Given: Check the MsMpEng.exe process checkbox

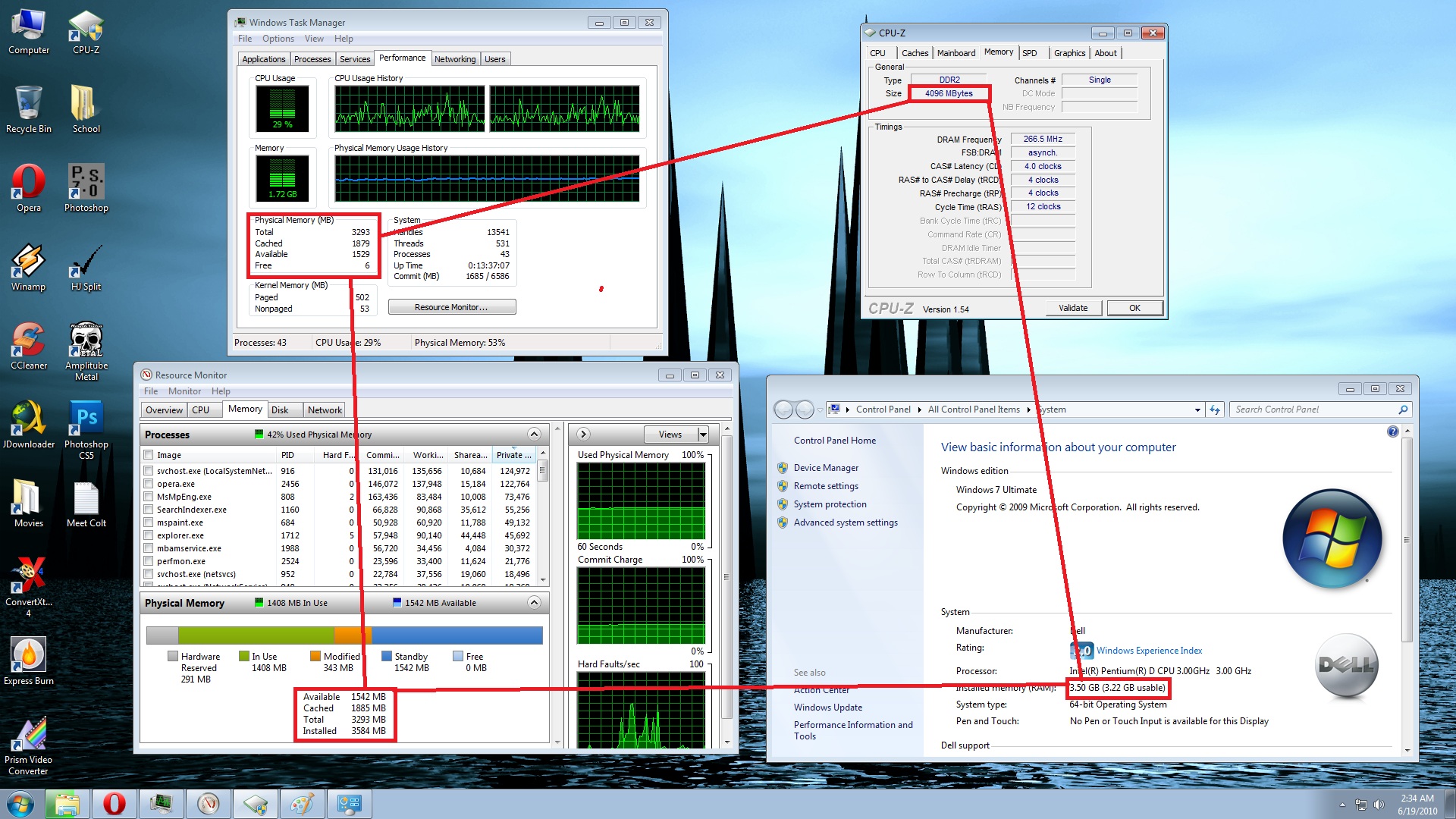Looking at the screenshot, I should coord(149,497).
